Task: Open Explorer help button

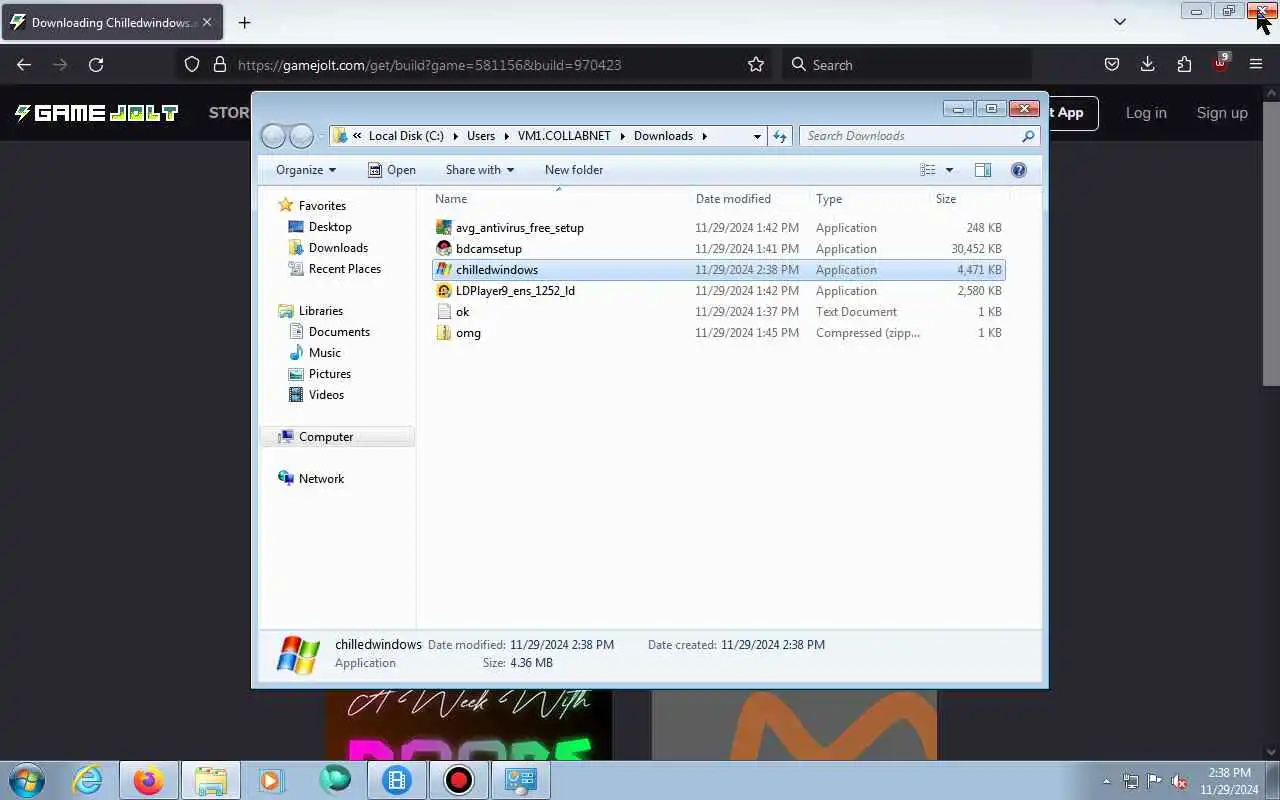Action: 1019,170
